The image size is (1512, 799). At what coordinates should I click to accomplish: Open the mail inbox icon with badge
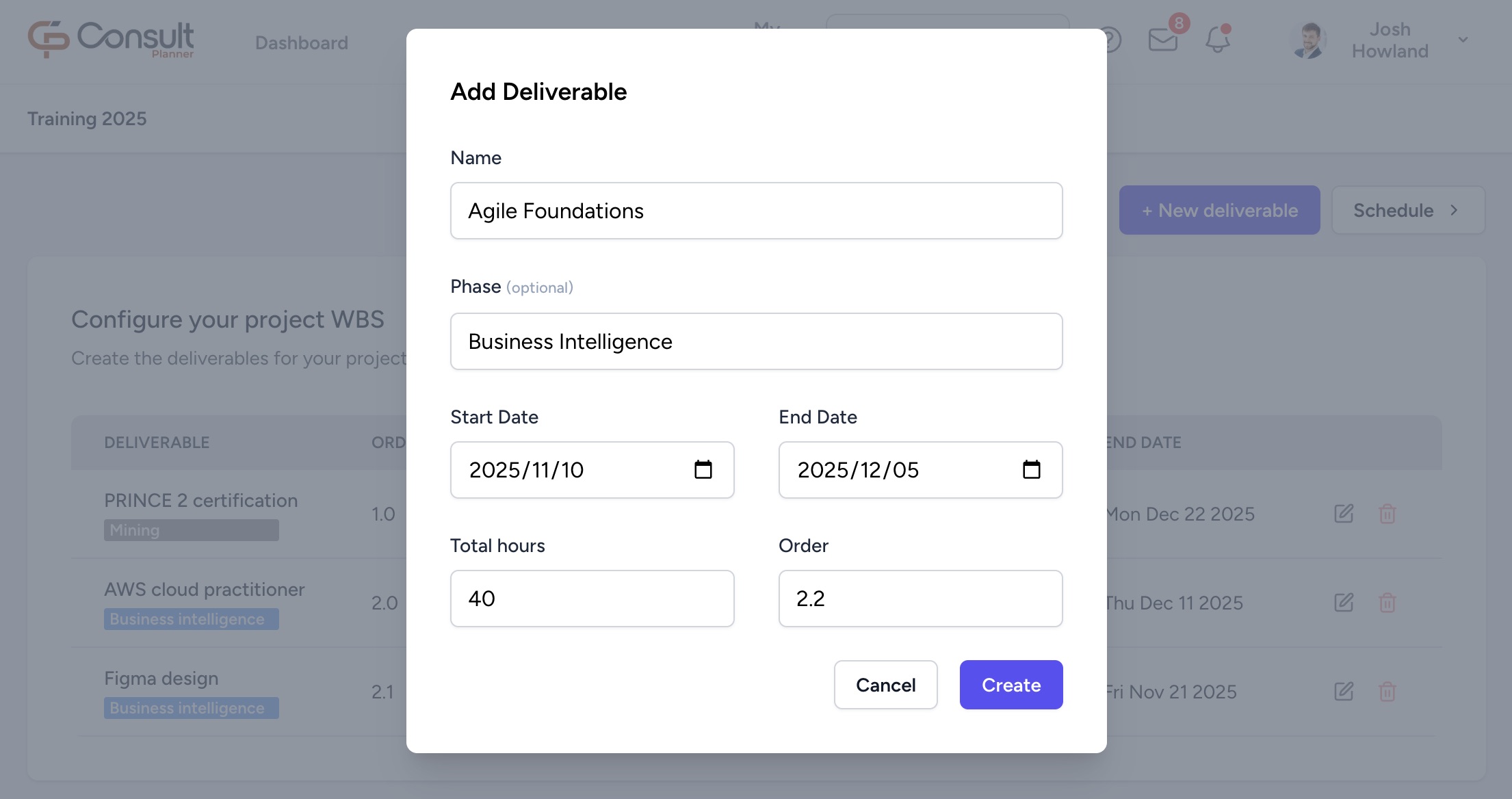pos(1163,40)
